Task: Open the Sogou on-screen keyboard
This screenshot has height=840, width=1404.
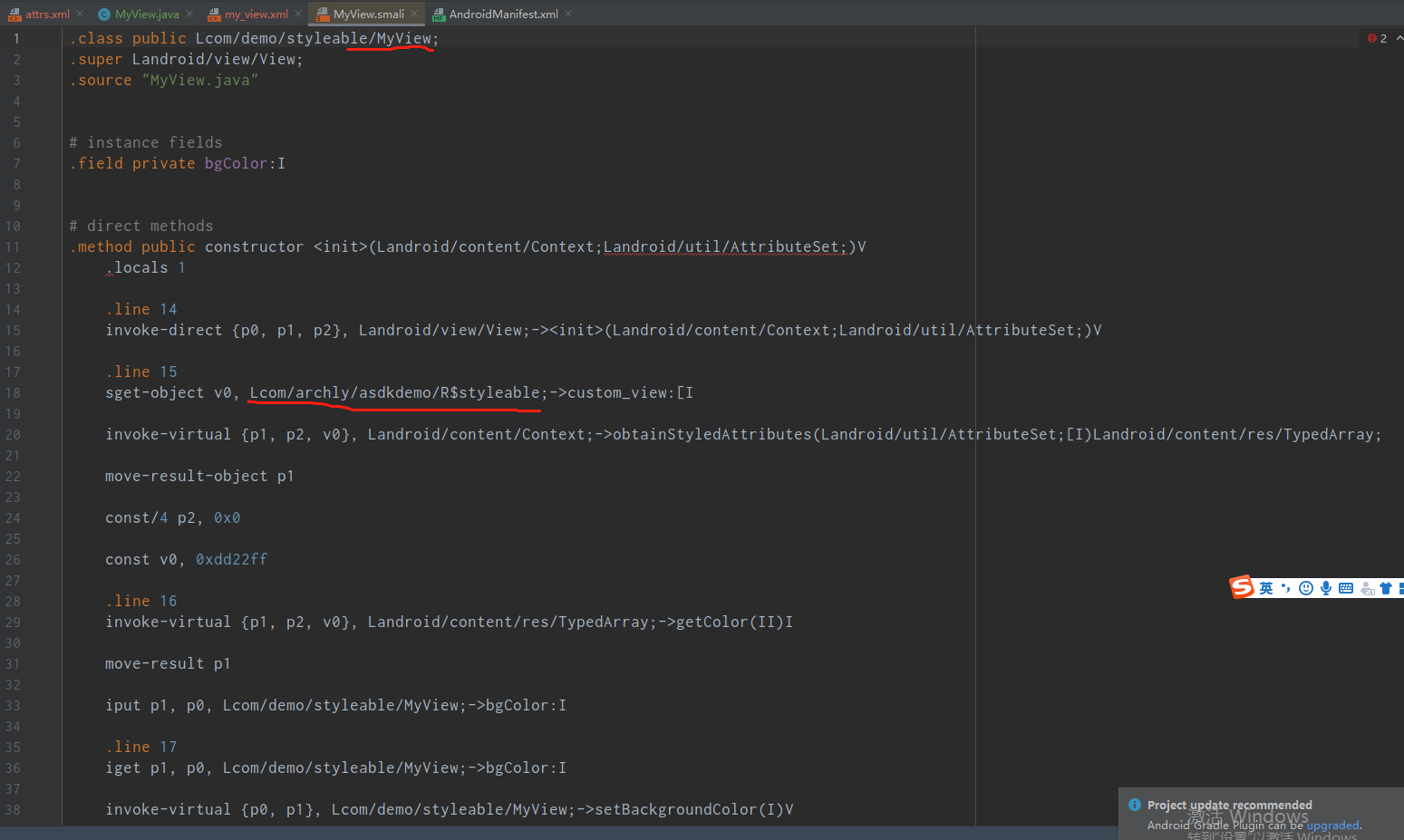Action: [x=1346, y=587]
